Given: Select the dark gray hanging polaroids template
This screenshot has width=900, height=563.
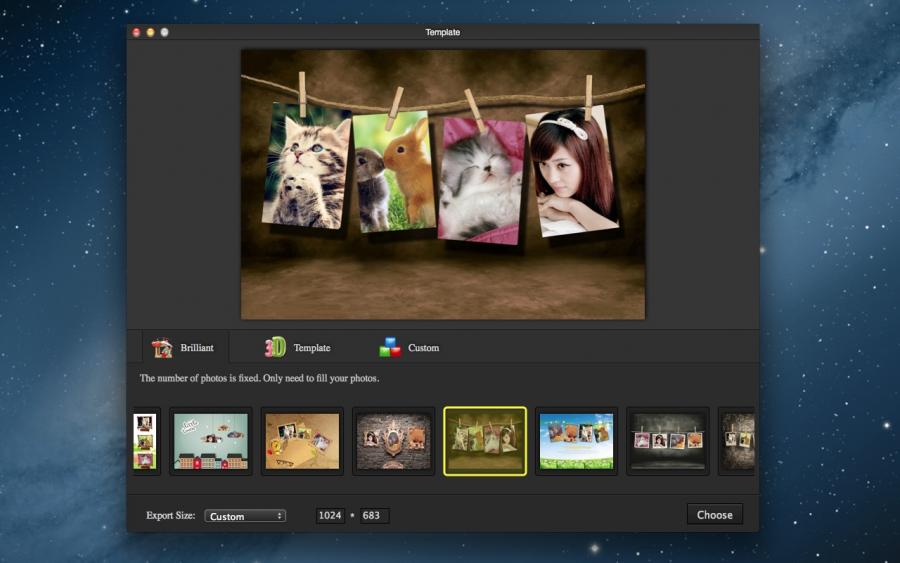Looking at the screenshot, I should (668, 441).
